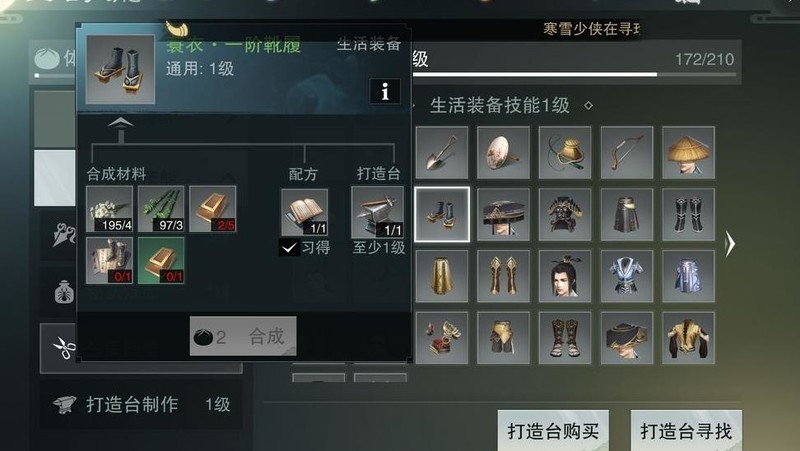Image resolution: width=800 pixels, height=451 pixels.
Task: Open the anvil crafting station slot
Action: pos(378,212)
